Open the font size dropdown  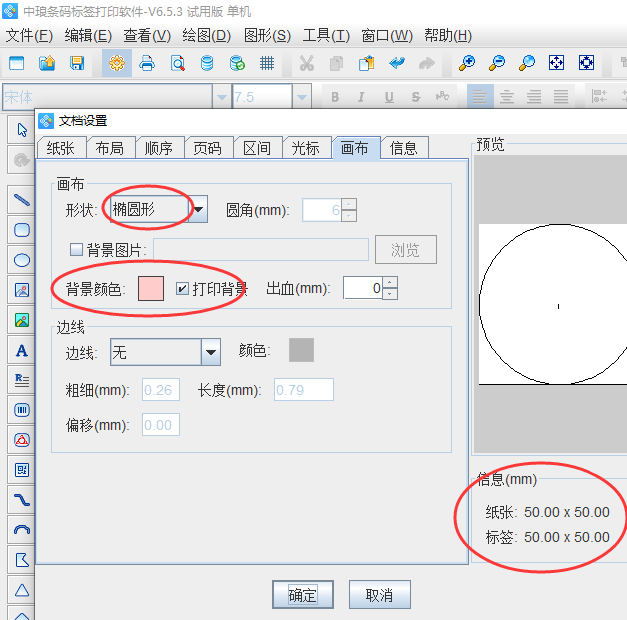point(301,97)
